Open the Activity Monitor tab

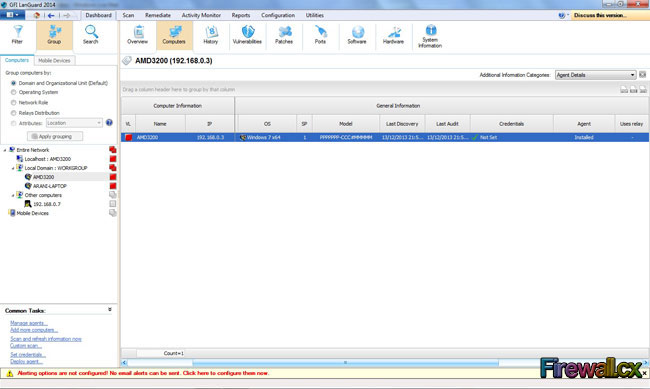(x=201, y=15)
